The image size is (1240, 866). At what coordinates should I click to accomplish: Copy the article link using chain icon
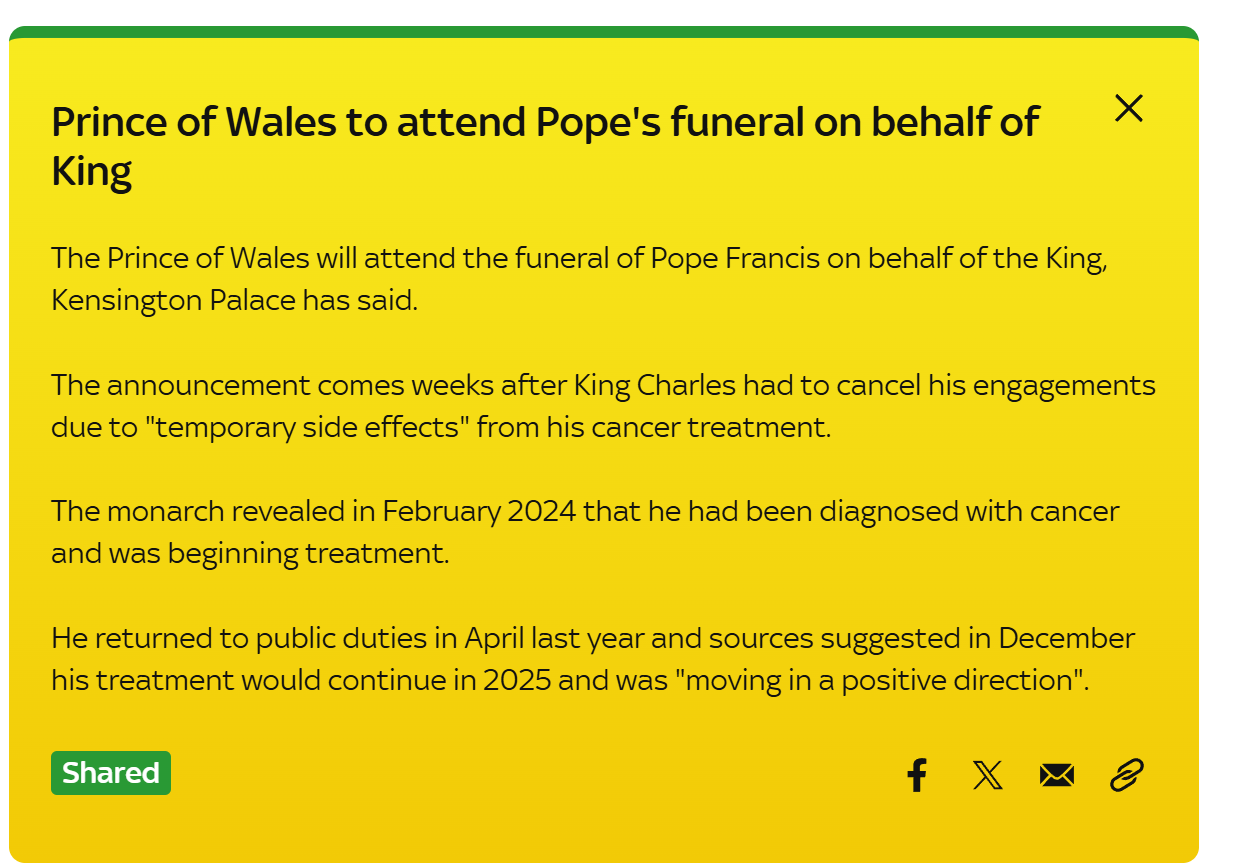[1127, 775]
